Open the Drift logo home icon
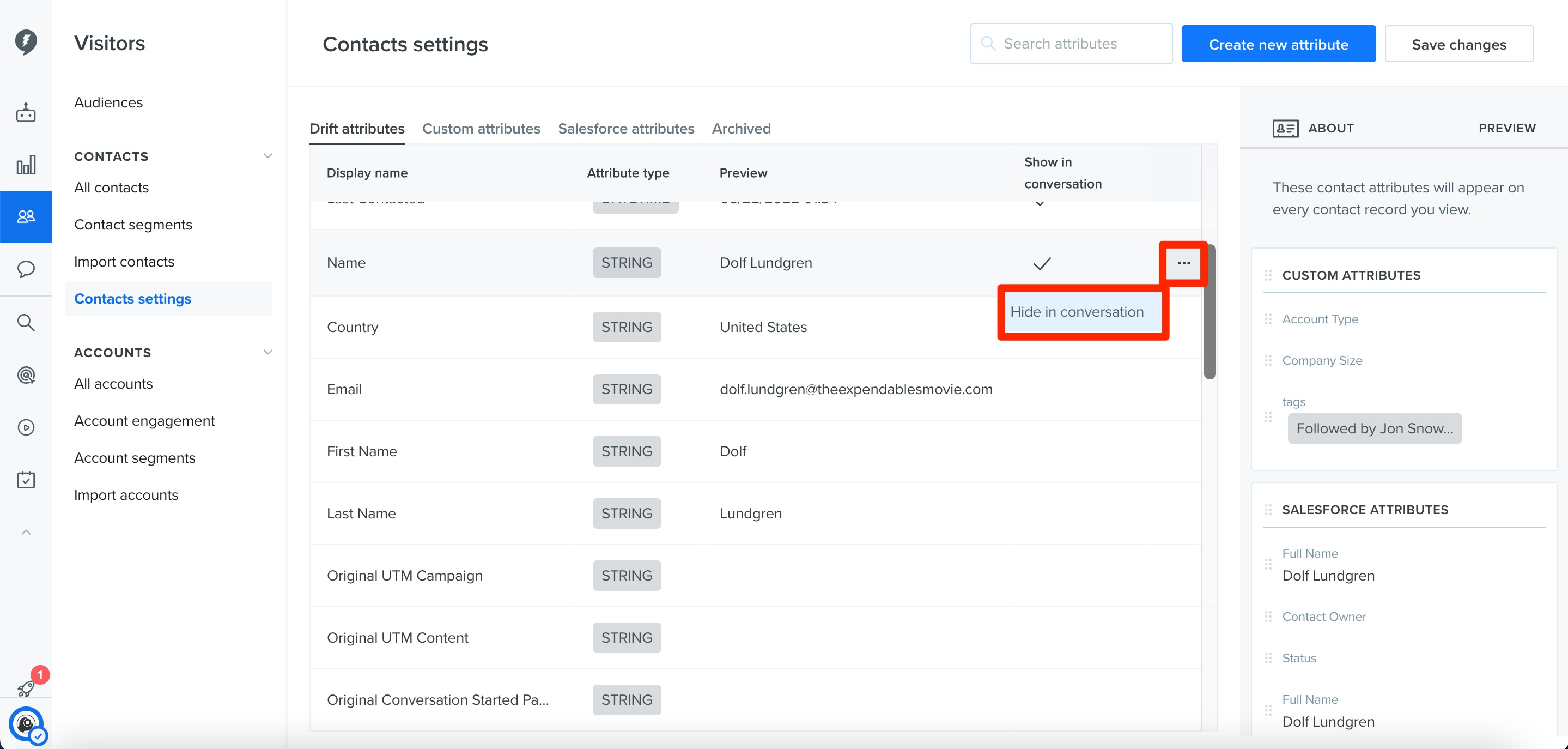 coord(26,41)
